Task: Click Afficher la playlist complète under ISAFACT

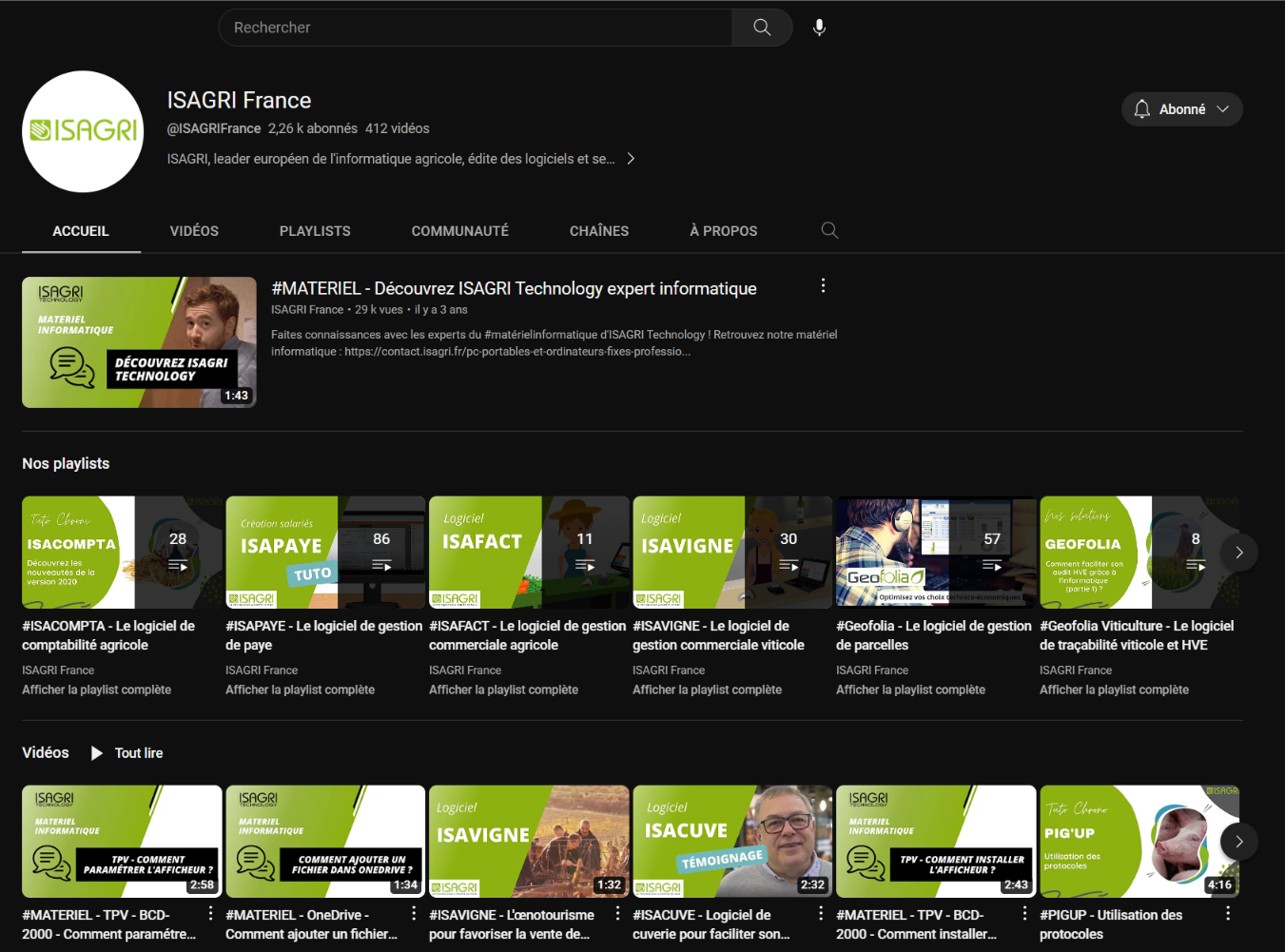Action: (503, 690)
